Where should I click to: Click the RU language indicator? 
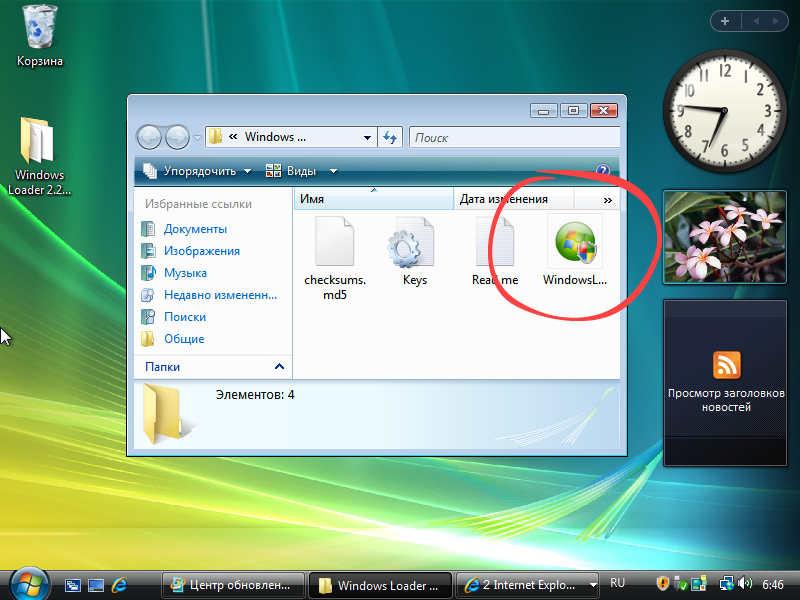(x=617, y=583)
